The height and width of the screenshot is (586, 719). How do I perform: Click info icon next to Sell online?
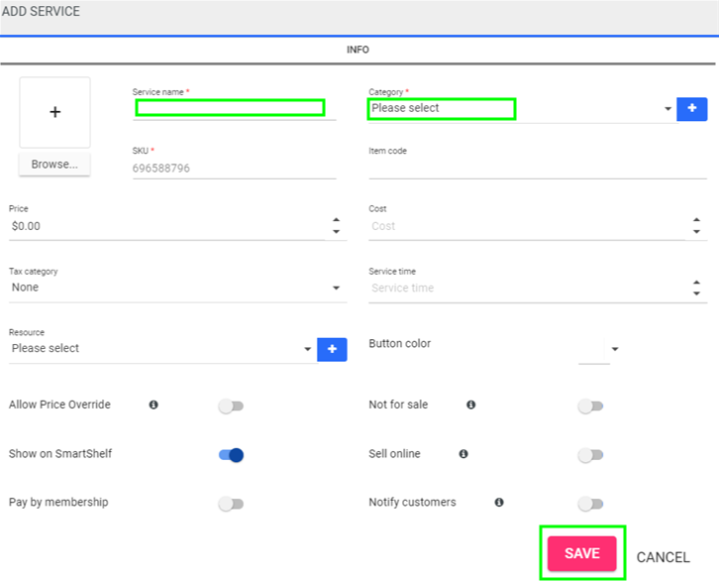pyautogui.click(x=463, y=454)
